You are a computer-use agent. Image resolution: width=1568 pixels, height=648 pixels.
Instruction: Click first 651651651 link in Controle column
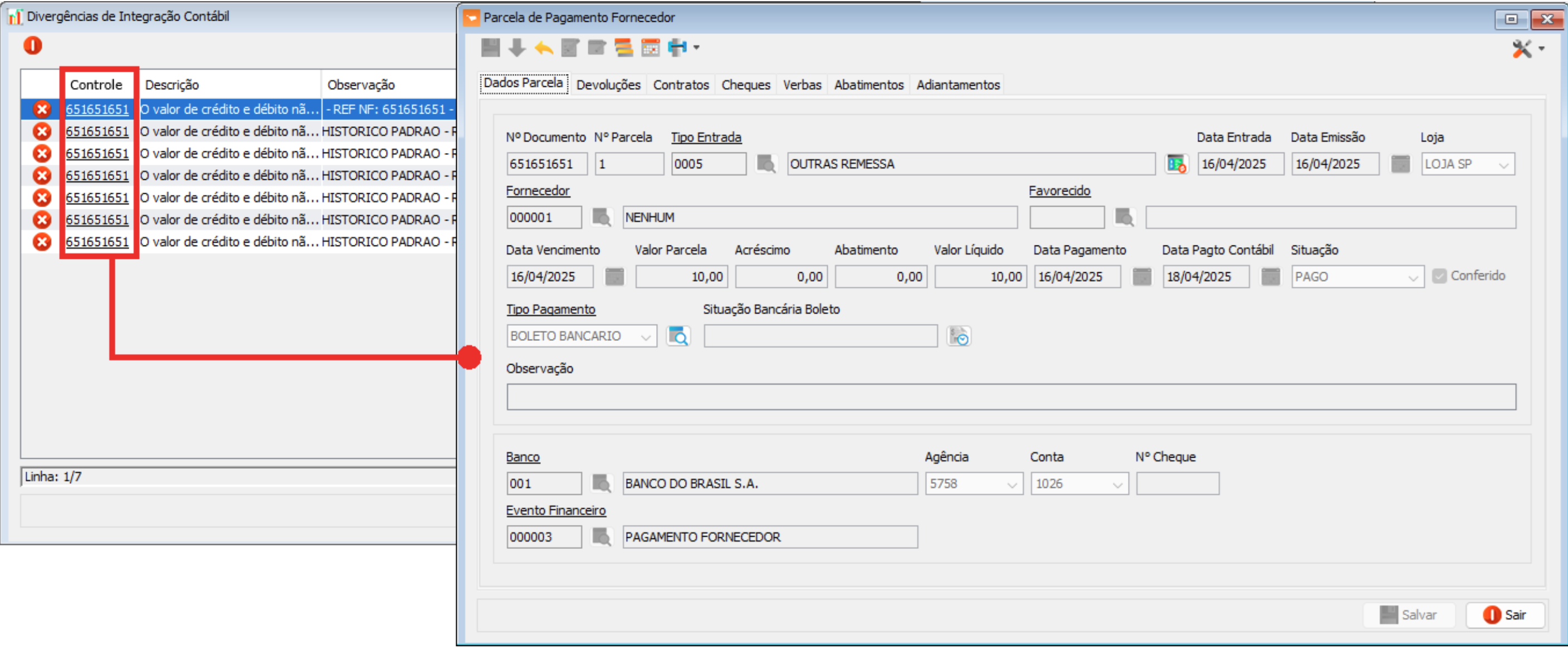click(97, 110)
